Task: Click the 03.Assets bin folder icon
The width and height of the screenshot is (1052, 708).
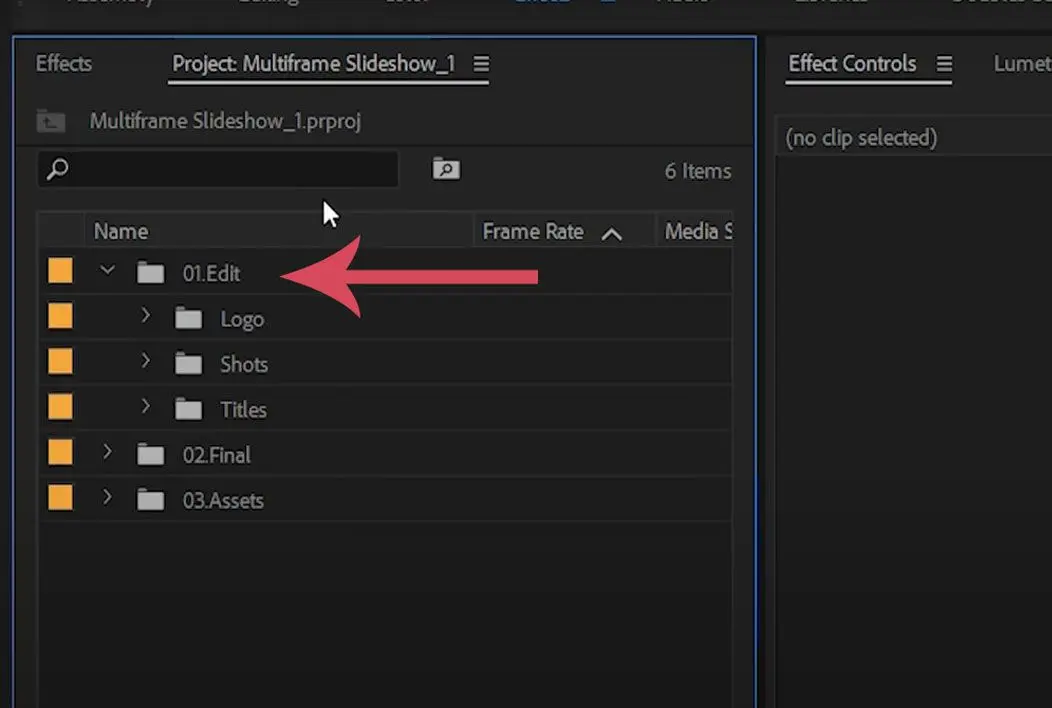Action: (x=150, y=500)
